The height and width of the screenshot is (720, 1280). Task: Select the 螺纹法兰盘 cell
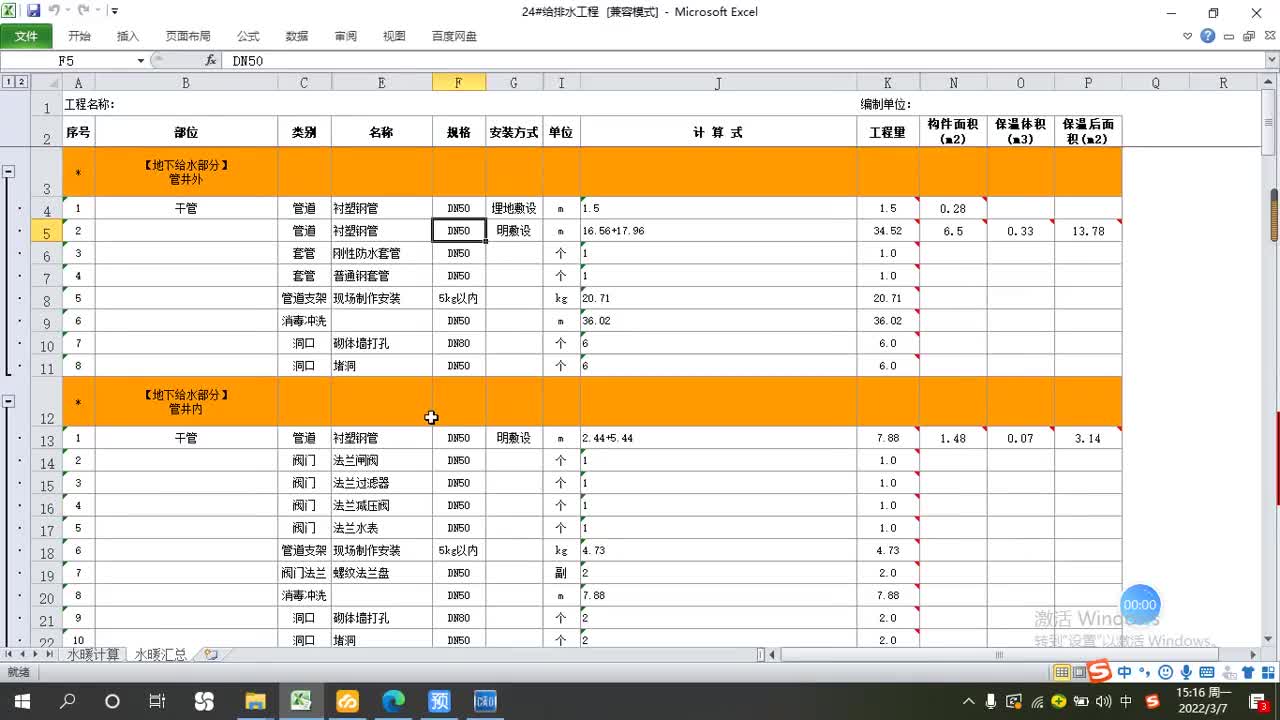pos(381,573)
